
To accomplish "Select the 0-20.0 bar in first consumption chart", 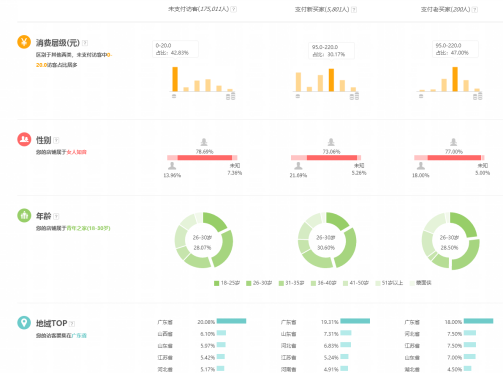I will [175, 79].
